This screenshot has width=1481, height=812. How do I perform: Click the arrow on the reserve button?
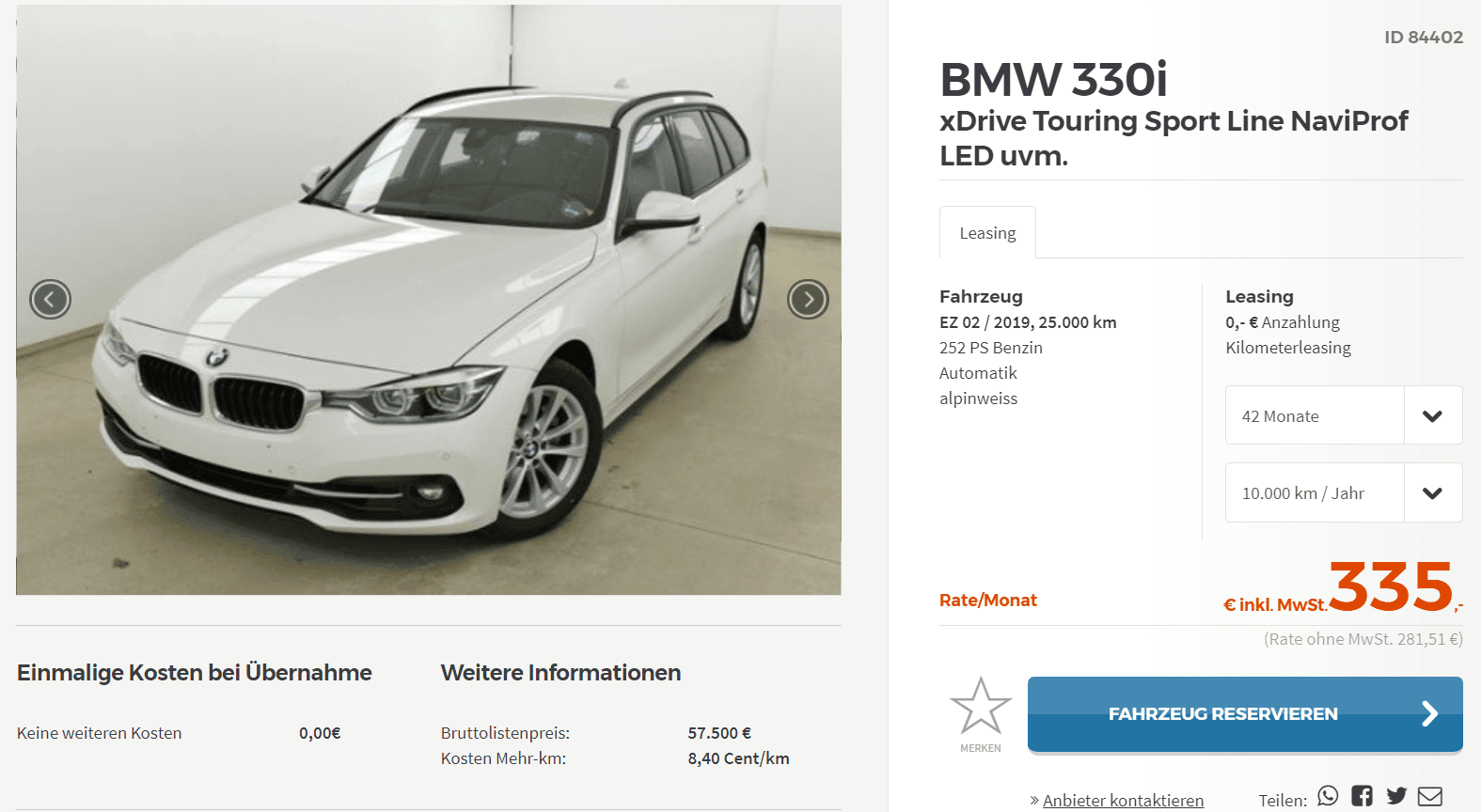tap(1430, 714)
